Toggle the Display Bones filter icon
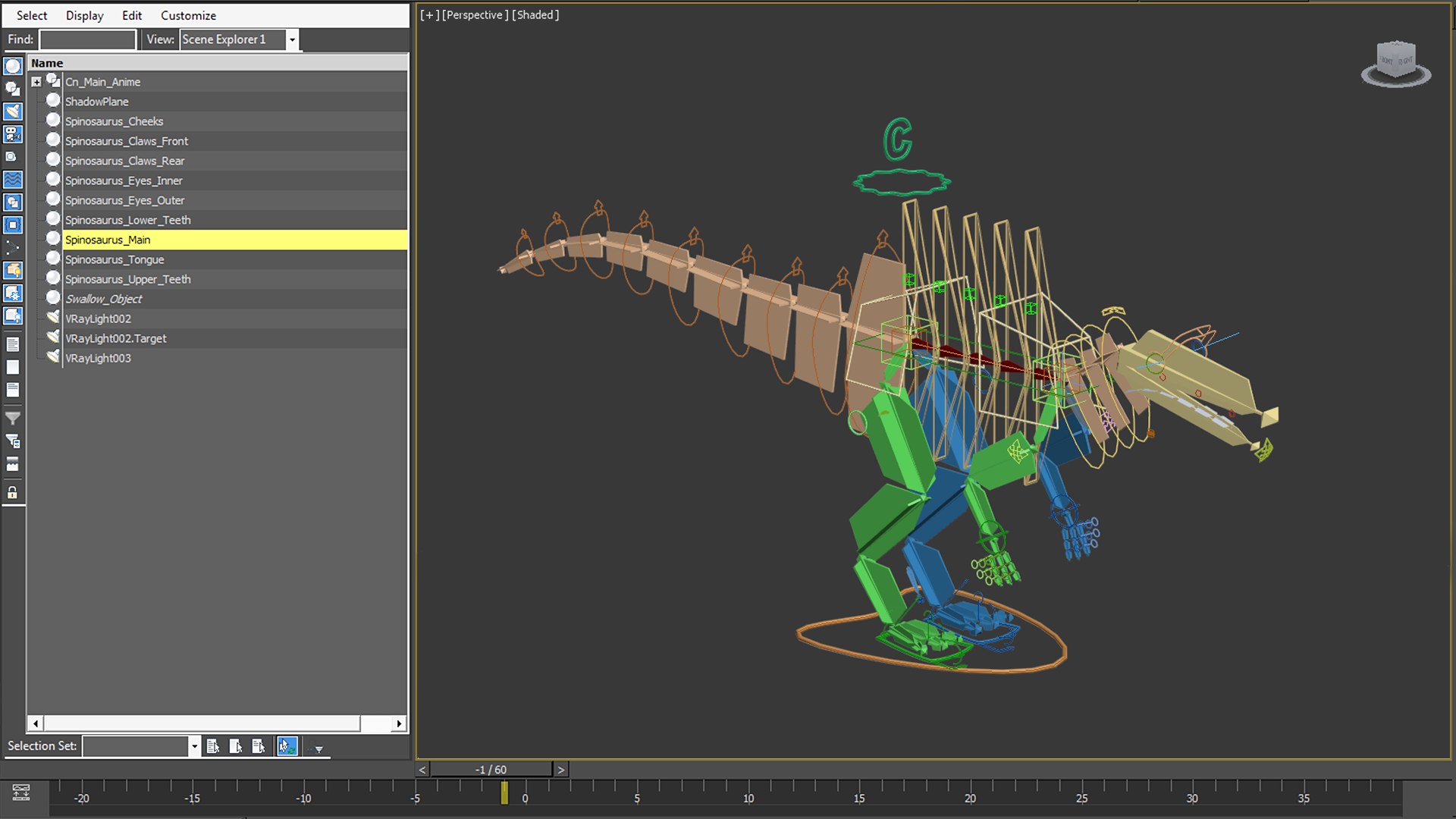 [13, 248]
